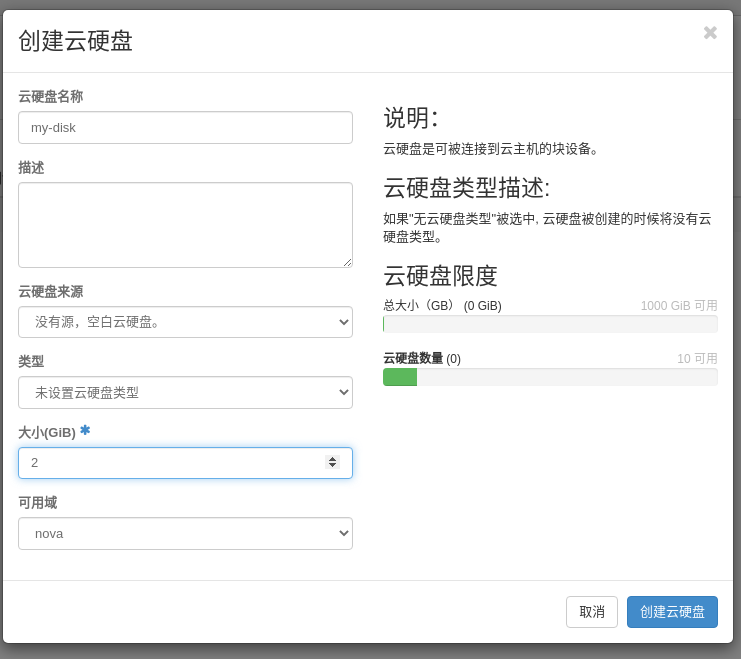This screenshot has height=659, width=741.
Task: Click the 说明 heading
Action: [x=411, y=118]
